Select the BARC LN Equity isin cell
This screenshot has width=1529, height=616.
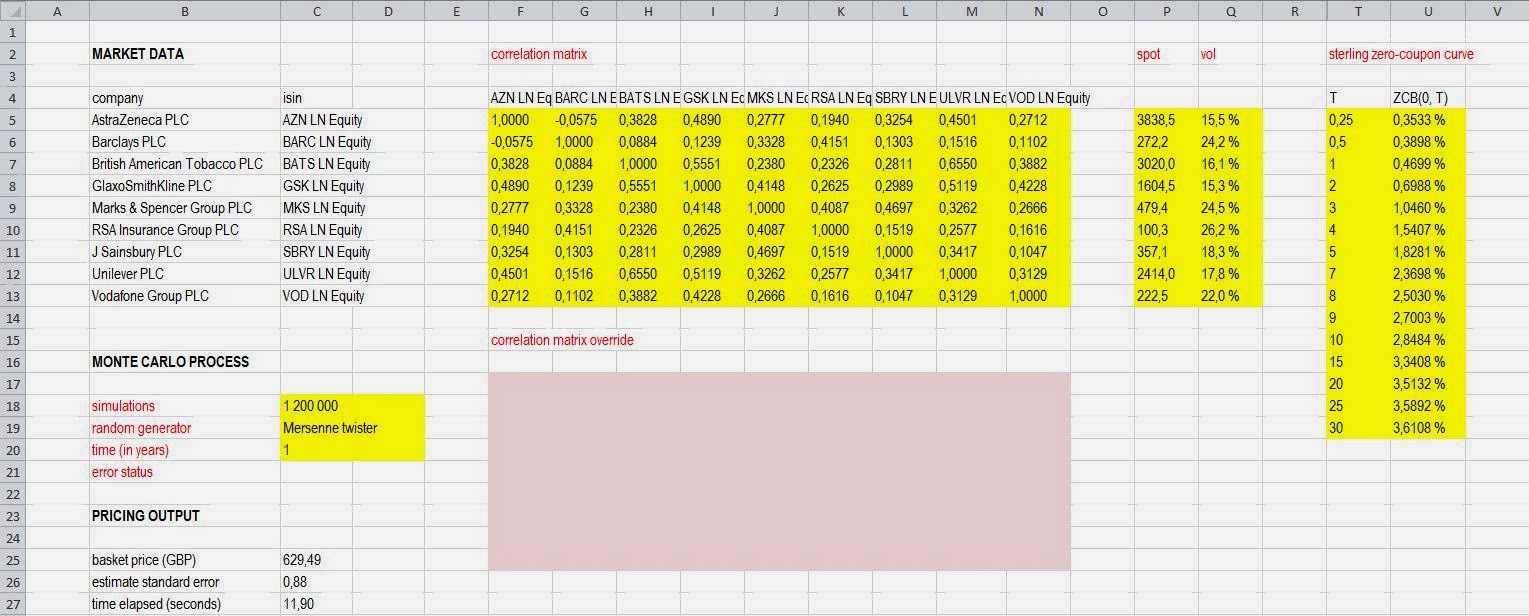click(316, 142)
